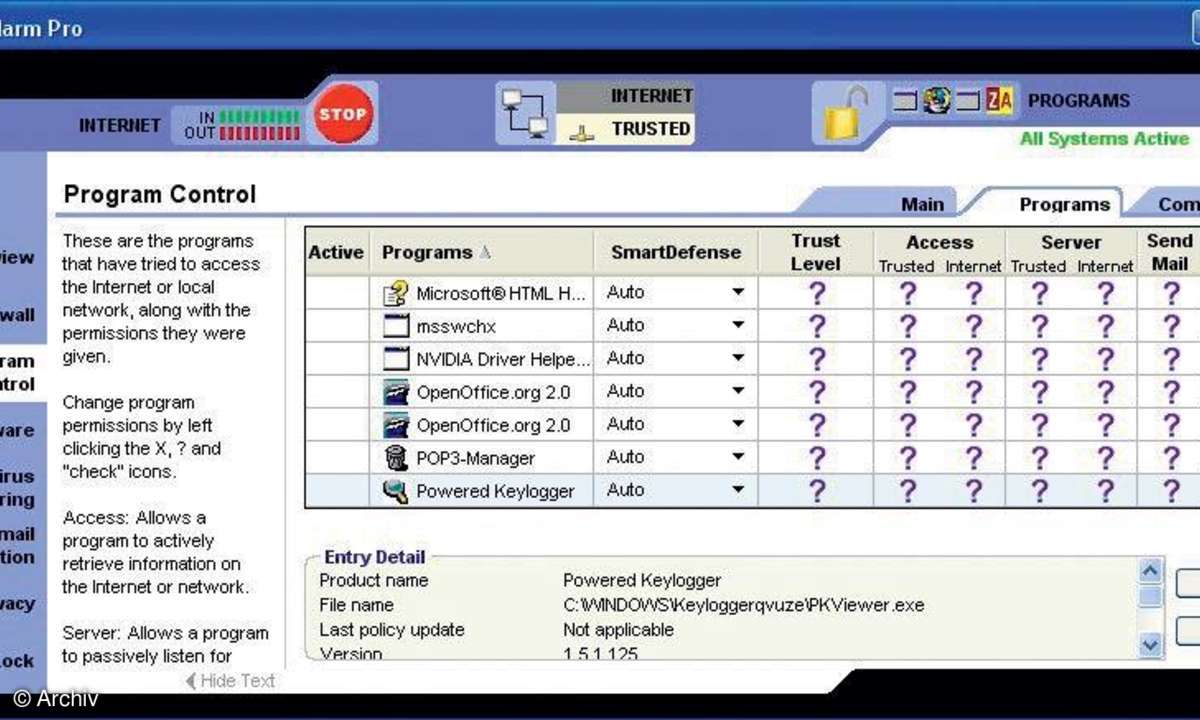This screenshot has width=1200, height=720.
Task: Change Server Internet permission for POP3-Manager
Action: coord(1105,458)
